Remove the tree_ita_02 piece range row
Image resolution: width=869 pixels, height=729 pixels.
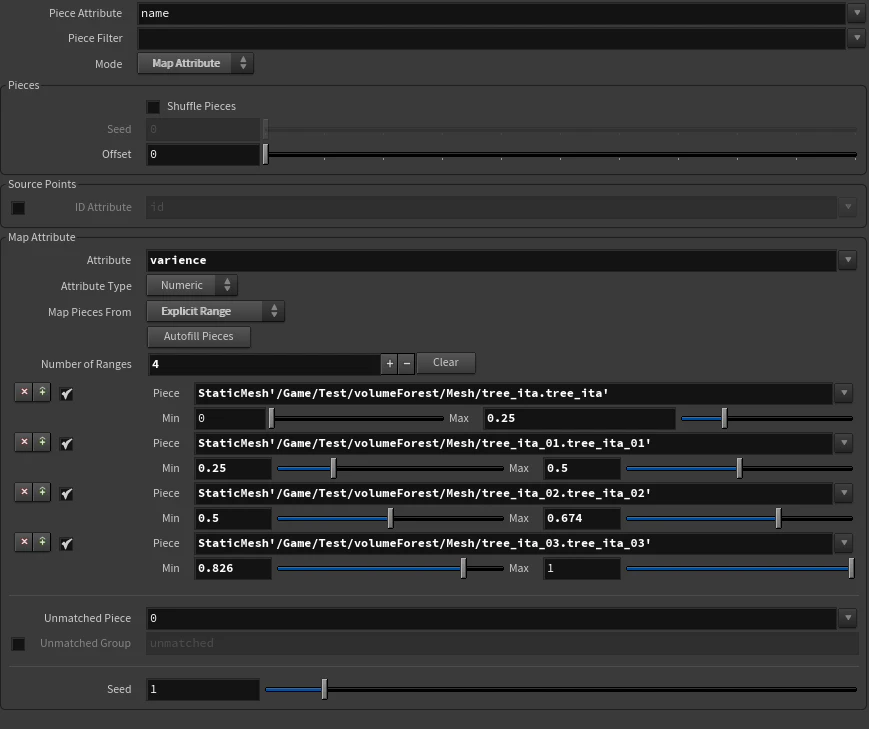click(24, 492)
